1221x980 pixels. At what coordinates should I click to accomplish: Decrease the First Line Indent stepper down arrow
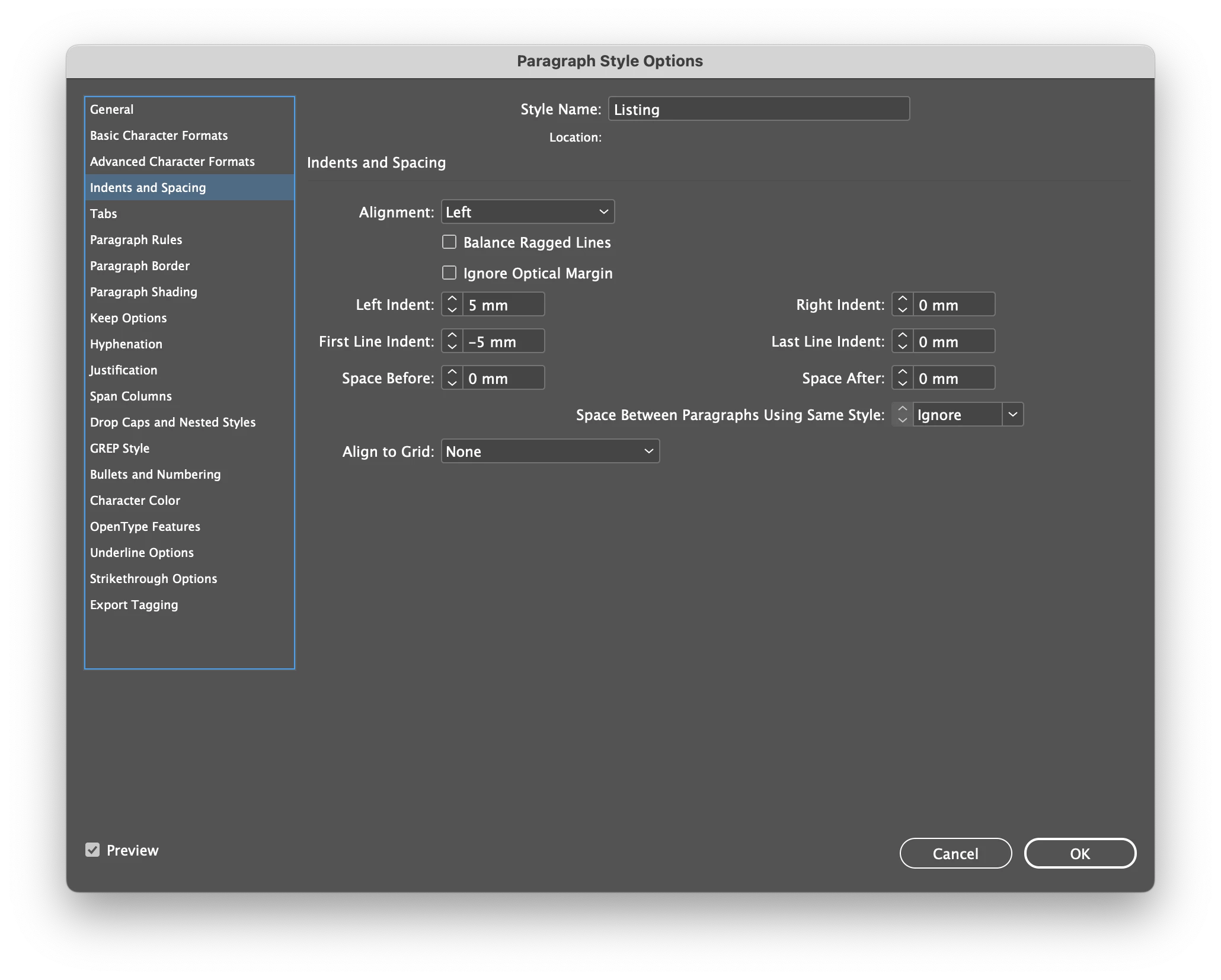[x=452, y=347]
